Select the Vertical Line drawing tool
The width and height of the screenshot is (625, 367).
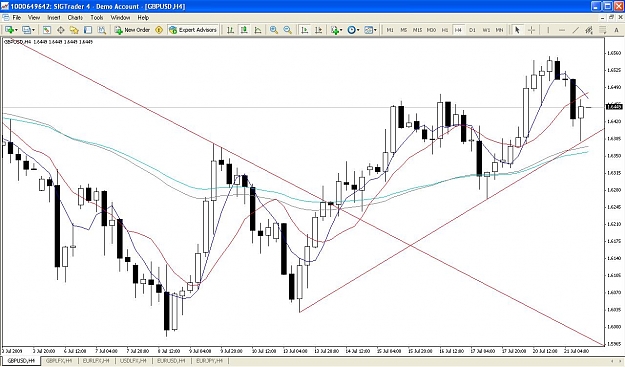tap(548, 30)
